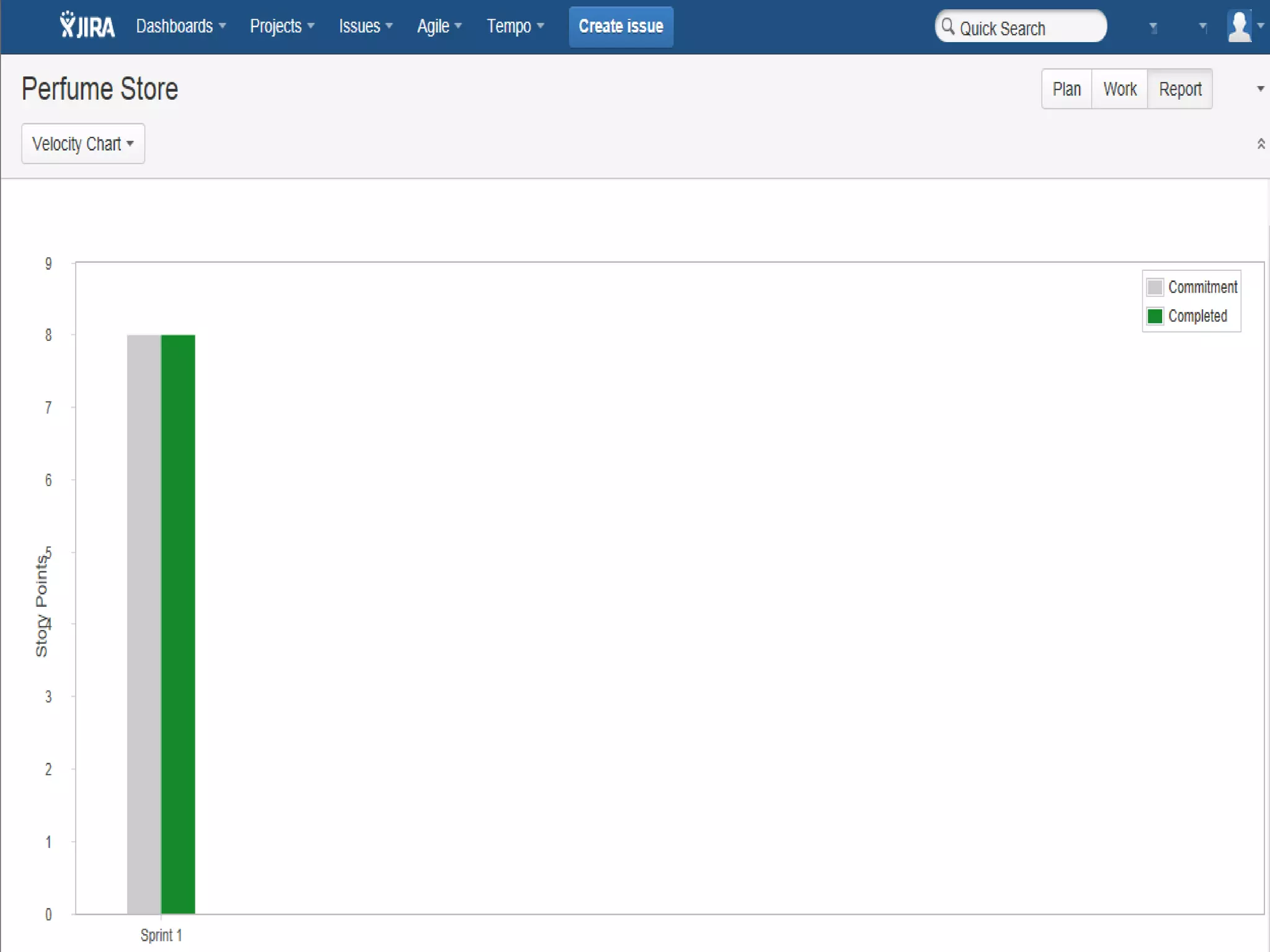The width and height of the screenshot is (1270, 952).
Task: Click the gray Sprint 1 commitment bar
Action: 144,623
